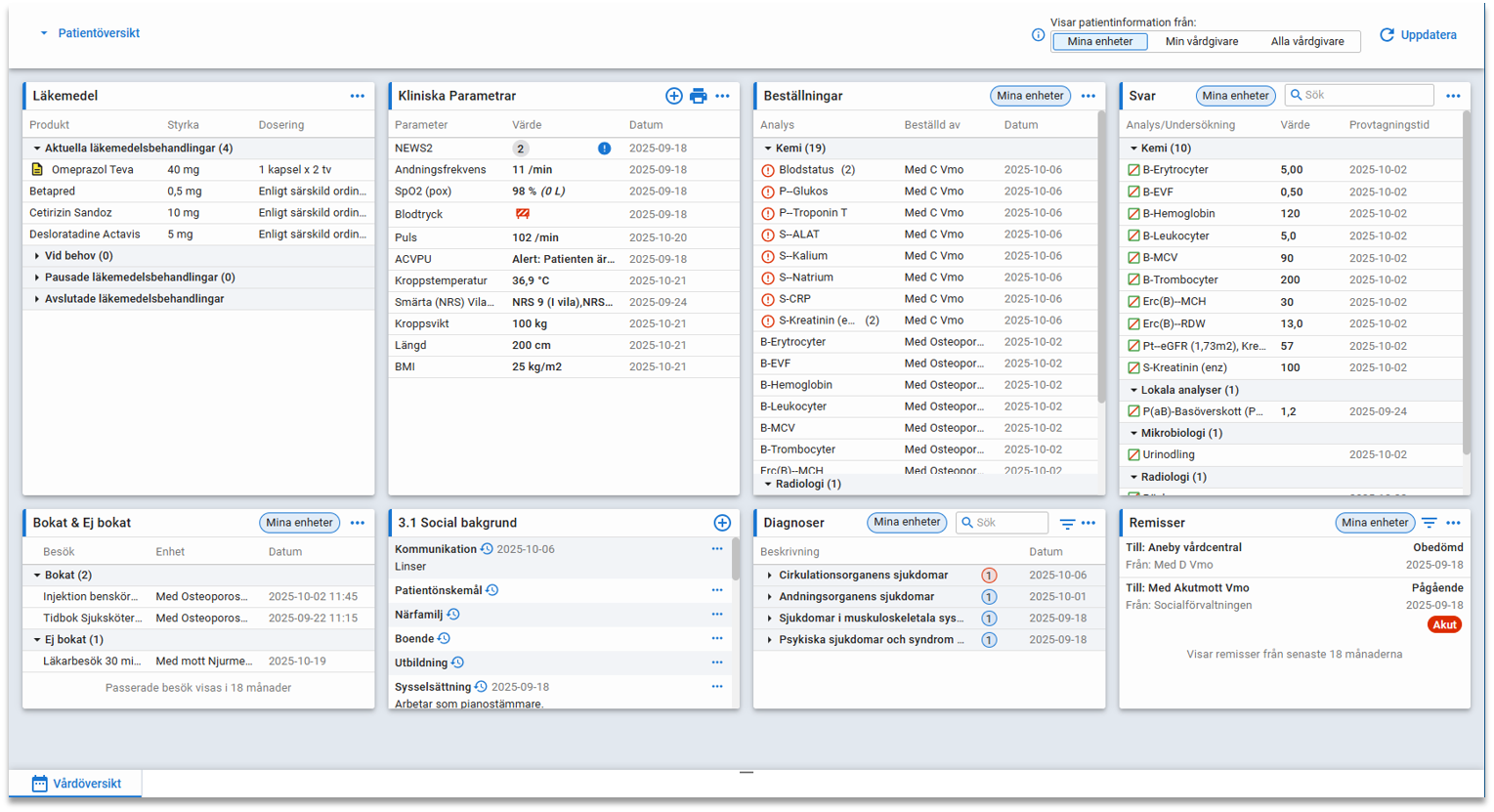Collapse the Kemi (19) group in Beställningar
Image resolution: width=1494 pixels, height=812 pixels.
click(x=768, y=149)
